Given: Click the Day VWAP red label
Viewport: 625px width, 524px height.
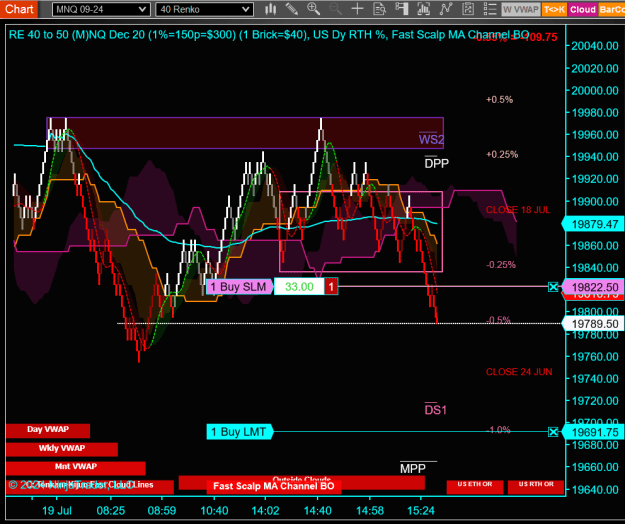Looking at the screenshot, I should pyautogui.click(x=48, y=431).
